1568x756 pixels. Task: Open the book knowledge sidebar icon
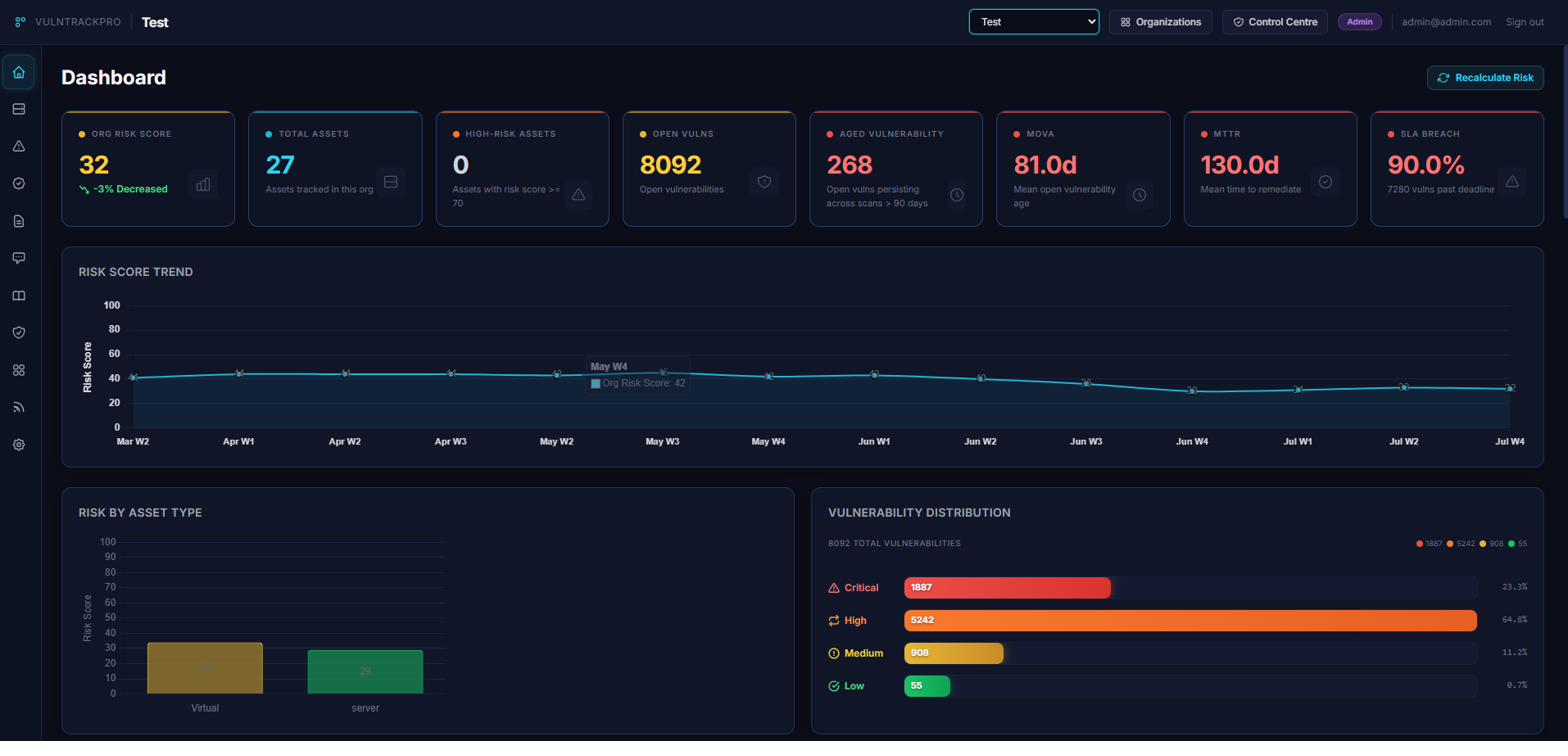(x=18, y=295)
